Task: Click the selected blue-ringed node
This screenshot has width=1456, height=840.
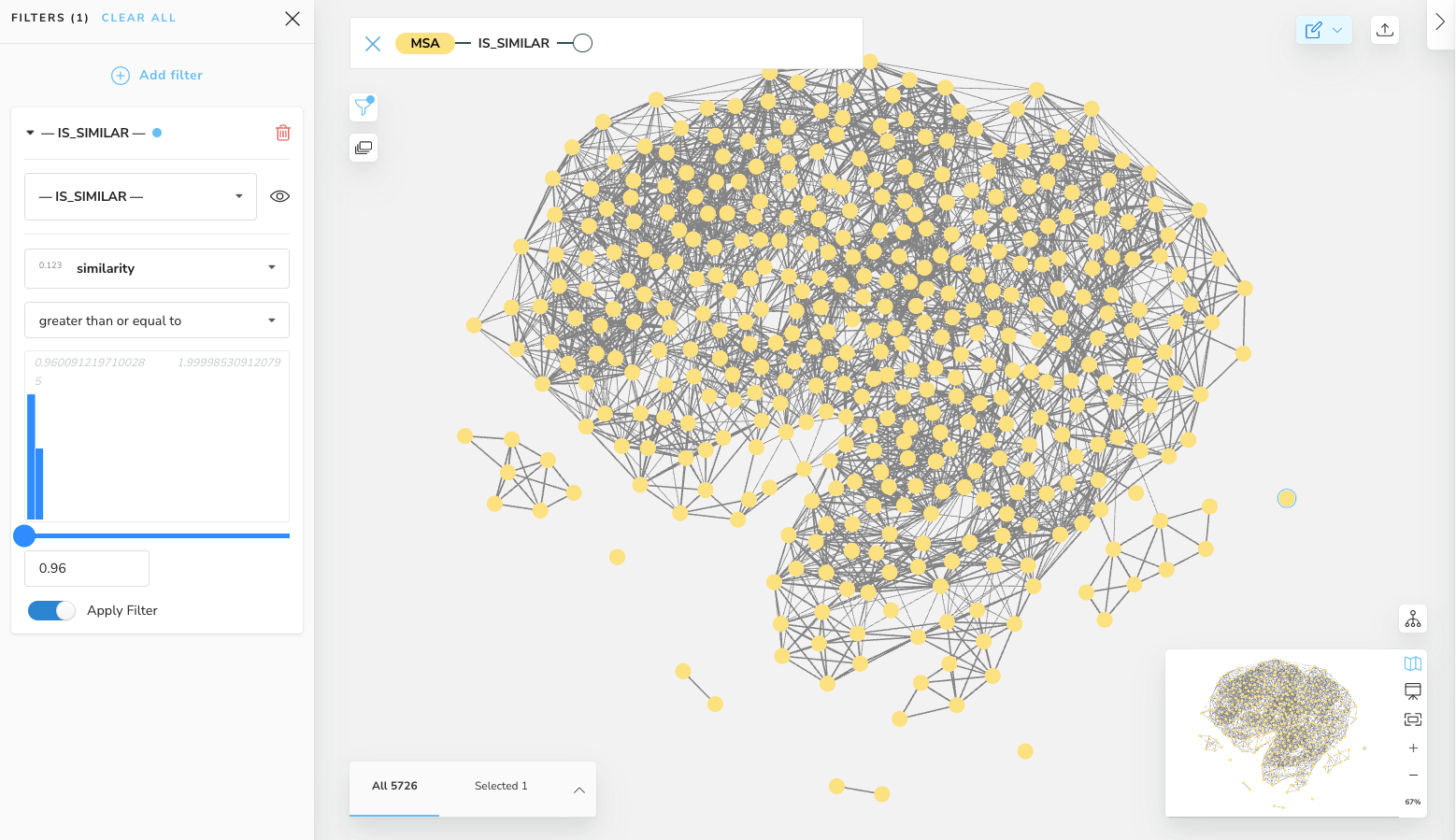Action: pyautogui.click(x=1287, y=498)
